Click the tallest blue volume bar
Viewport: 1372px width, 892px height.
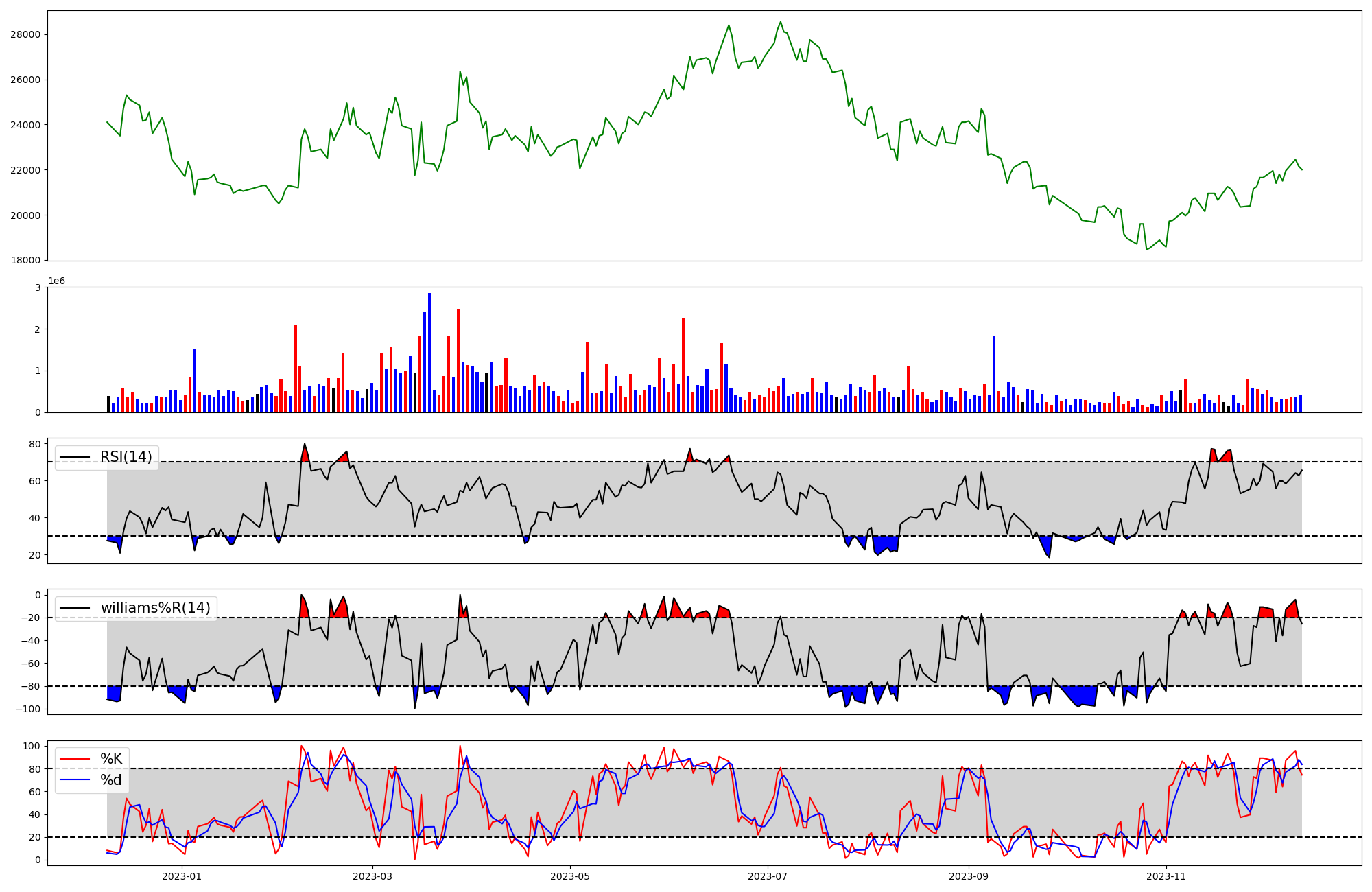pyautogui.click(x=429, y=353)
